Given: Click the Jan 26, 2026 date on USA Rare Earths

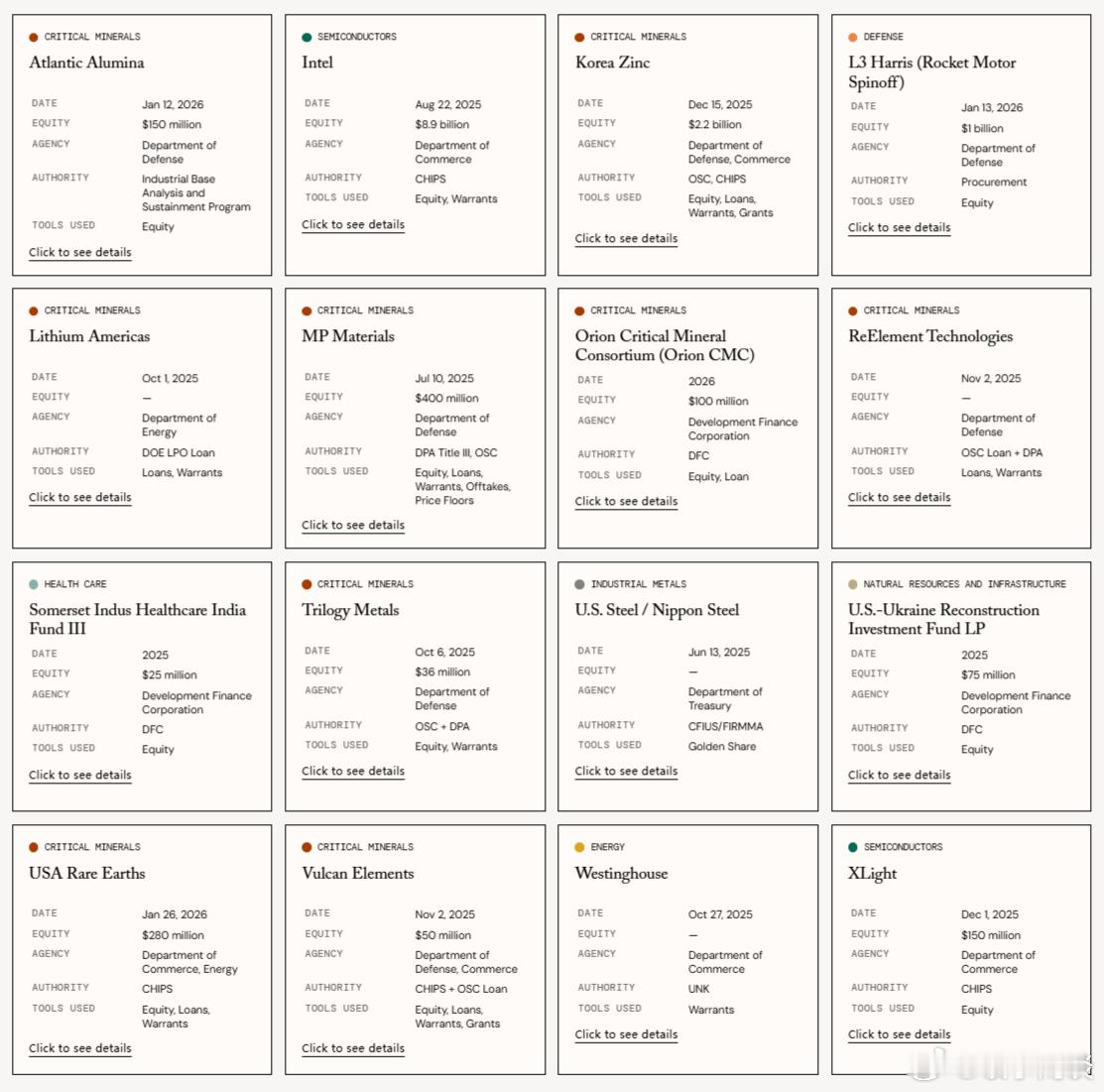Looking at the screenshot, I should click(x=174, y=914).
